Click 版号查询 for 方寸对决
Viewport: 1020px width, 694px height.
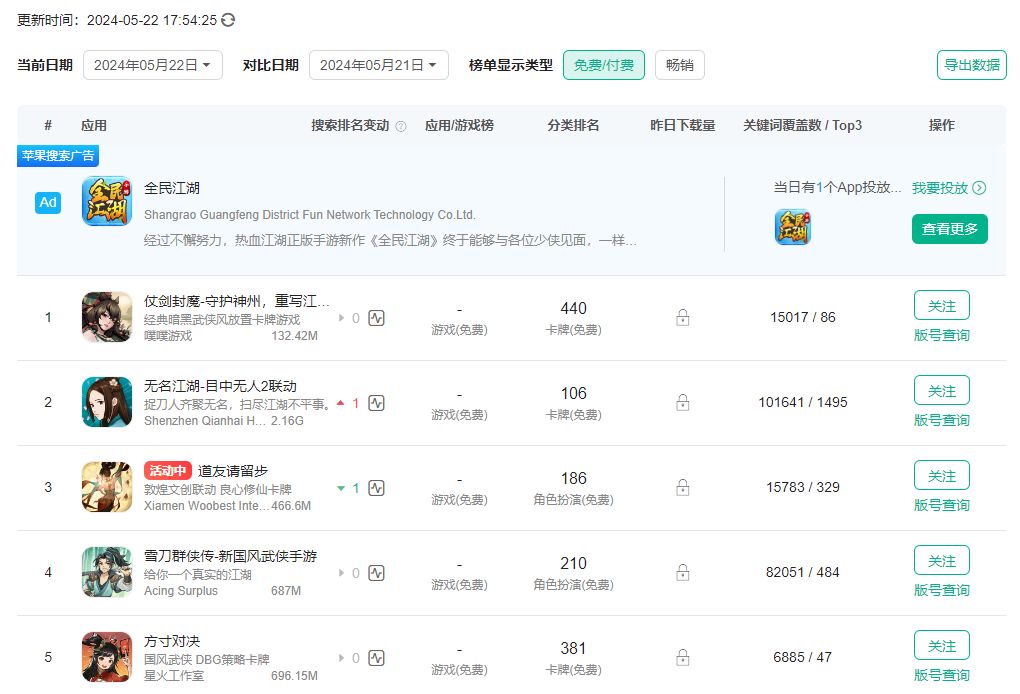coord(941,676)
